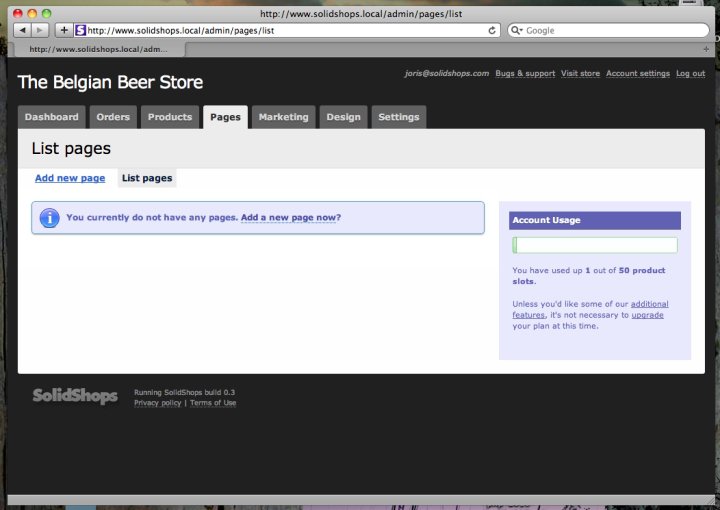The width and height of the screenshot is (720, 510).
Task: Go back with the browser back arrow
Action: click(22, 30)
